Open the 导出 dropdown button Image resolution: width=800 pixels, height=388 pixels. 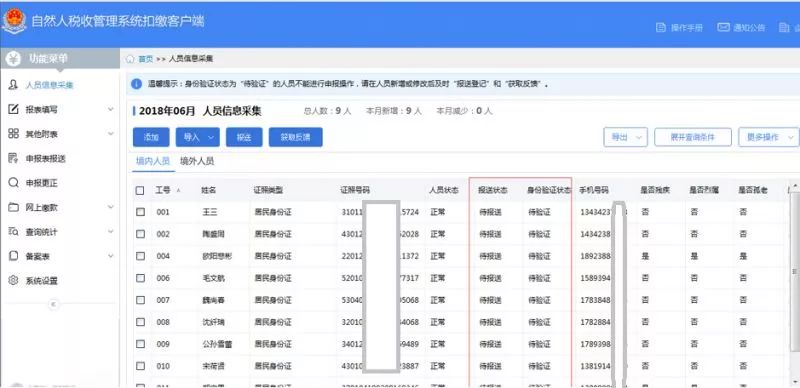(x=626, y=137)
